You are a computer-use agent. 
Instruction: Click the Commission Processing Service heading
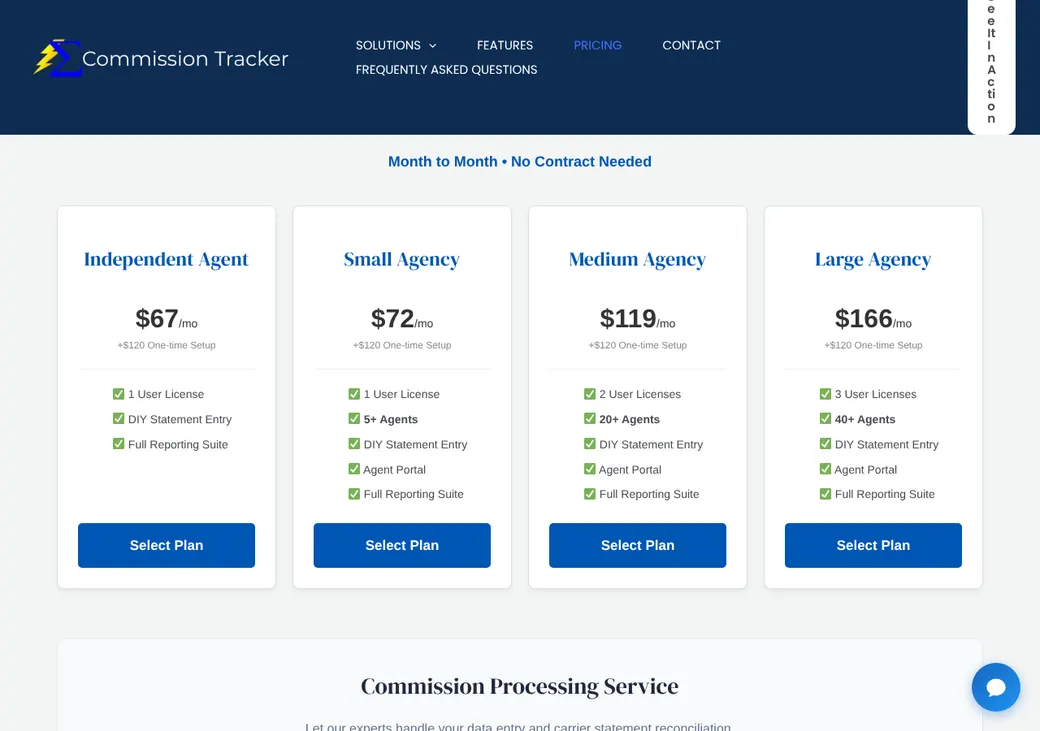pos(520,686)
